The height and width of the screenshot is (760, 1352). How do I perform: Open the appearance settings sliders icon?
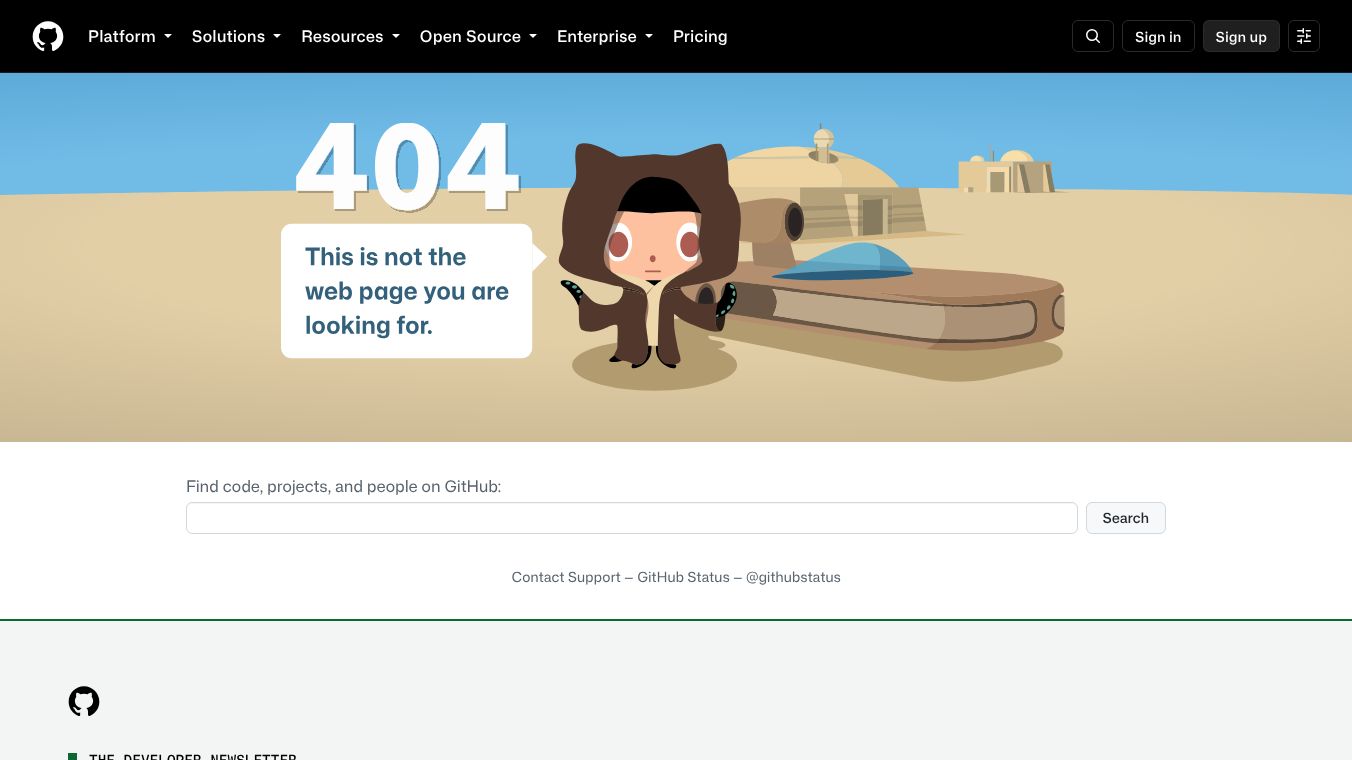click(x=1304, y=36)
